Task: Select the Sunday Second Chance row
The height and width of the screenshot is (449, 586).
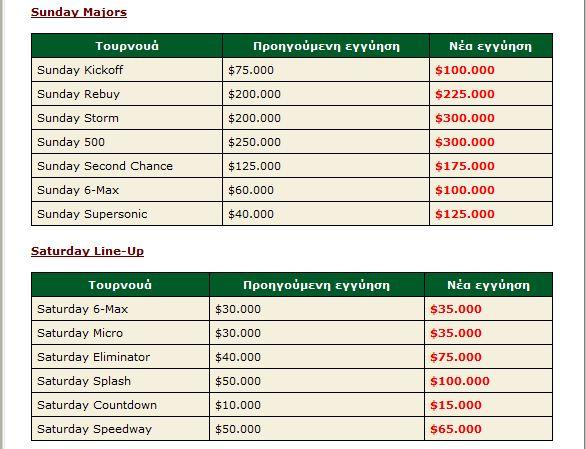Action: coord(292,166)
